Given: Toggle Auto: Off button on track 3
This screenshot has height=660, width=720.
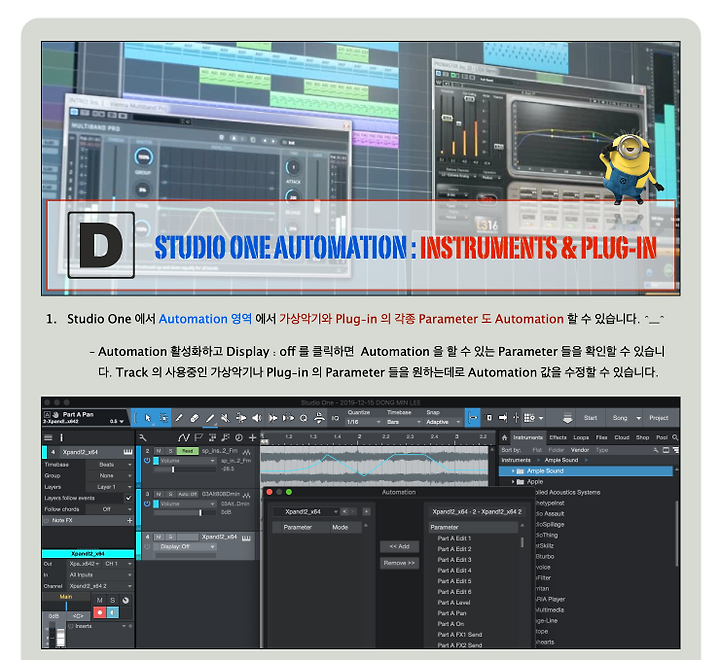Looking at the screenshot, I should (x=187, y=494).
